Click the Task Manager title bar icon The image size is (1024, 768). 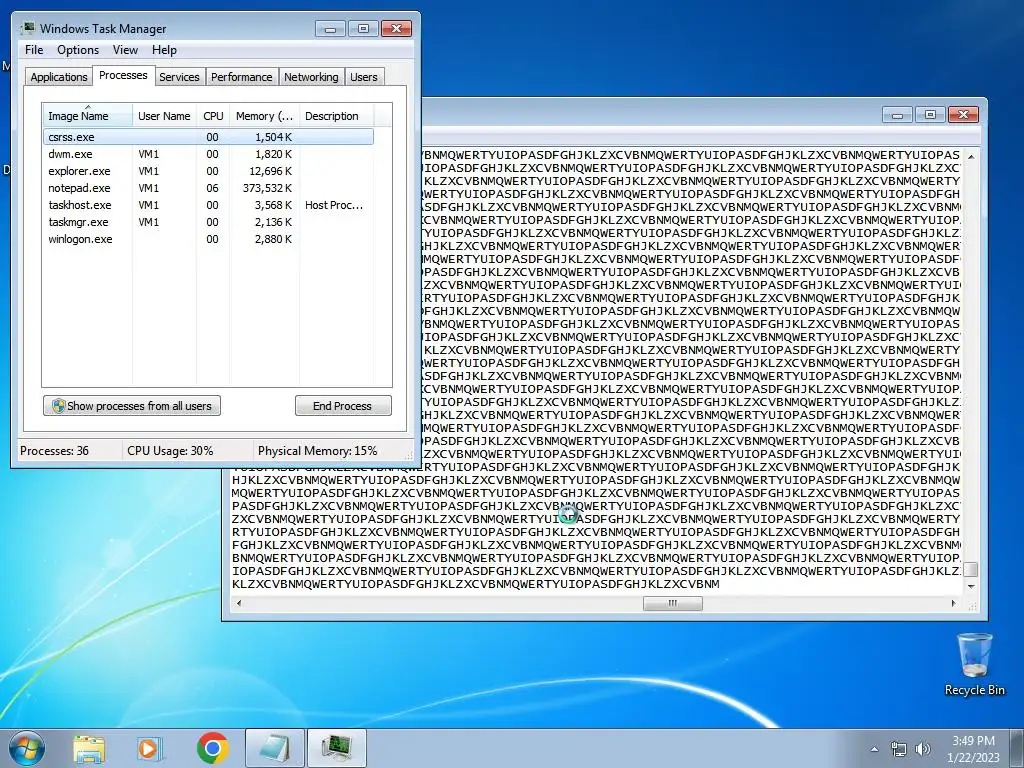tap(28, 28)
